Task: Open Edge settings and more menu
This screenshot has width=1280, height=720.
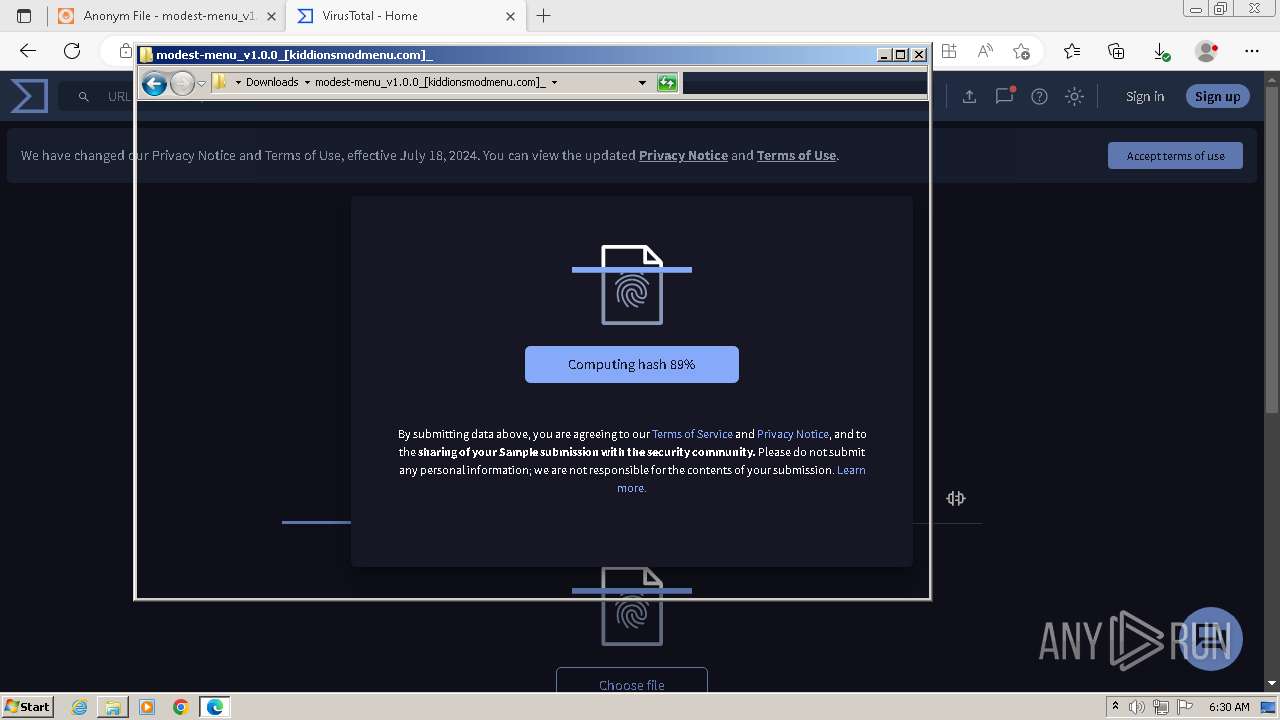Action: pyautogui.click(x=1252, y=51)
